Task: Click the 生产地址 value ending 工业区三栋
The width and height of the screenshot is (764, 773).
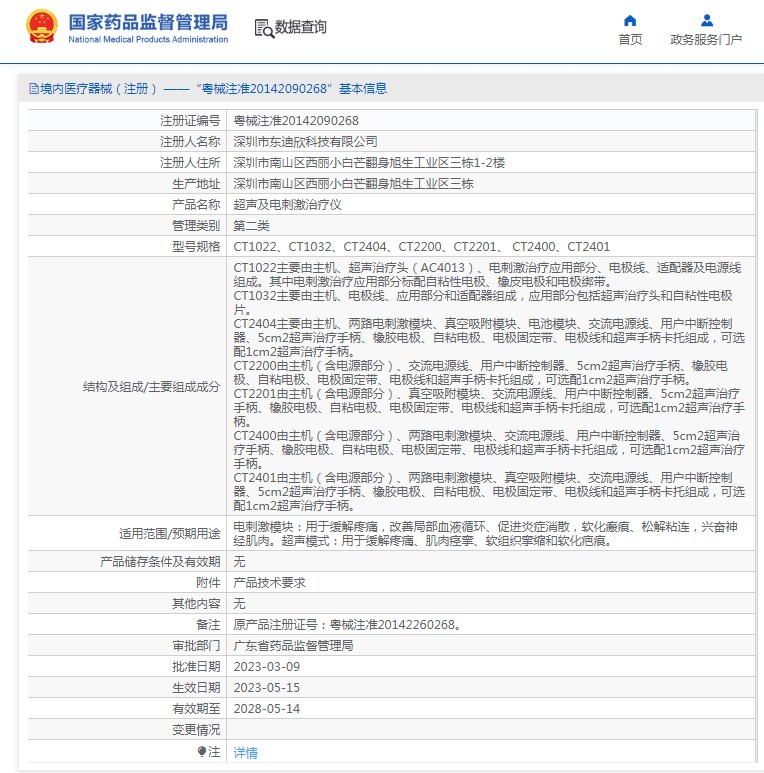Action: coord(353,184)
